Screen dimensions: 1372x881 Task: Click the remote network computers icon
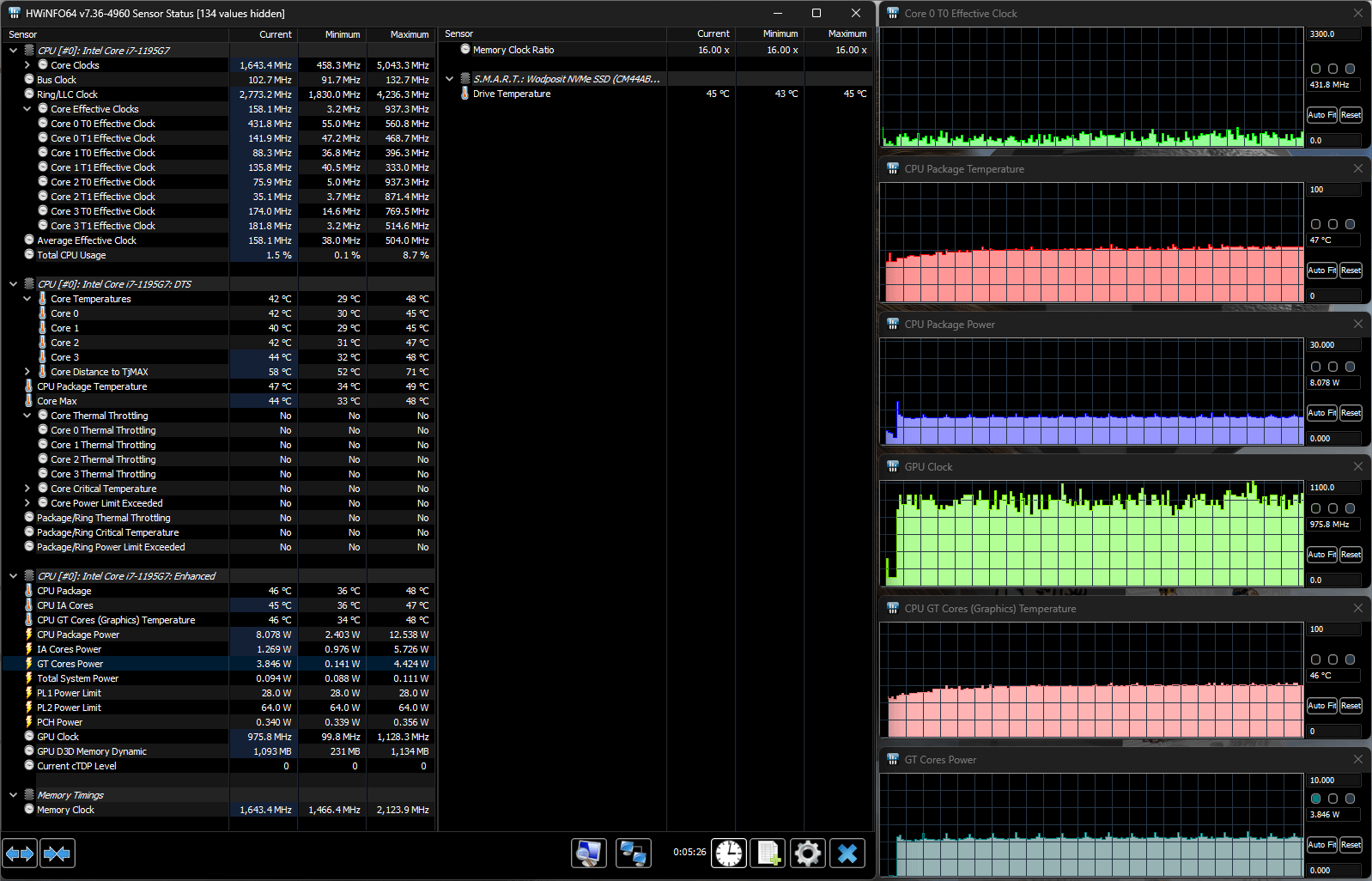pos(633,854)
